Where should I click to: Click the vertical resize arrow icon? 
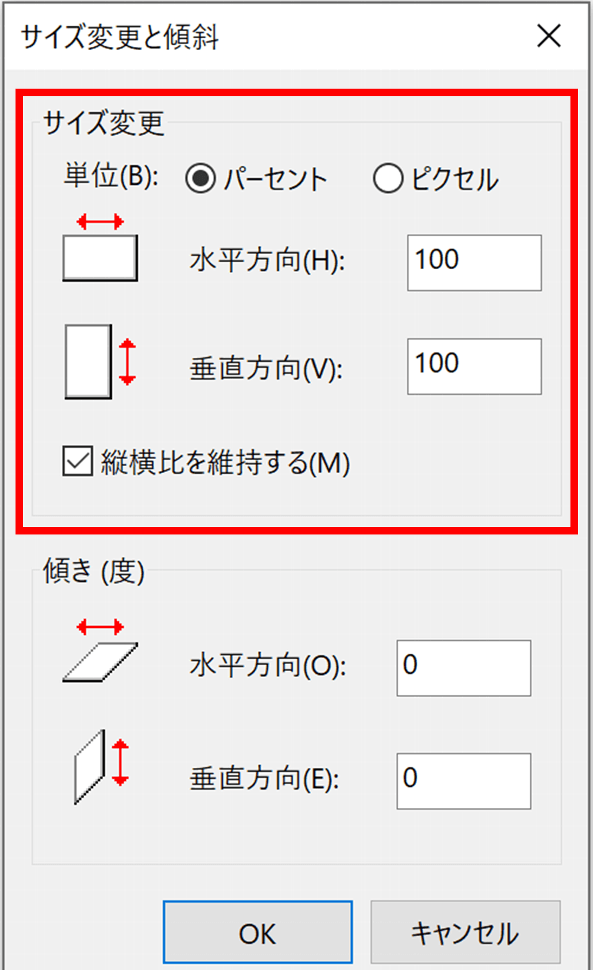(x=100, y=362)
